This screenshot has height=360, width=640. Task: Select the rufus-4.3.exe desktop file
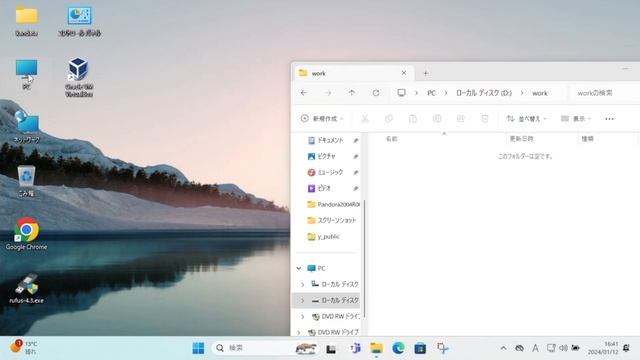click(x=27, y=289)
